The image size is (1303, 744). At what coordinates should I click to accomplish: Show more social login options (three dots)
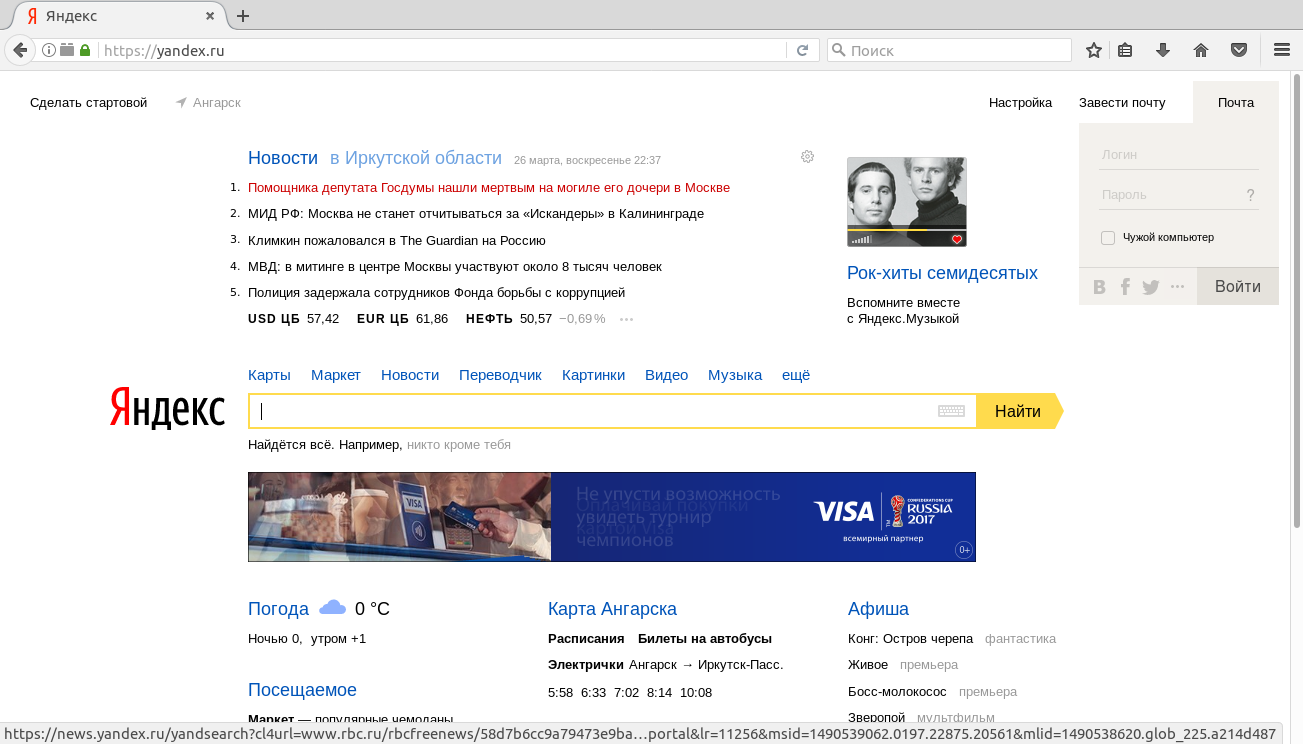click(1177, 287)
